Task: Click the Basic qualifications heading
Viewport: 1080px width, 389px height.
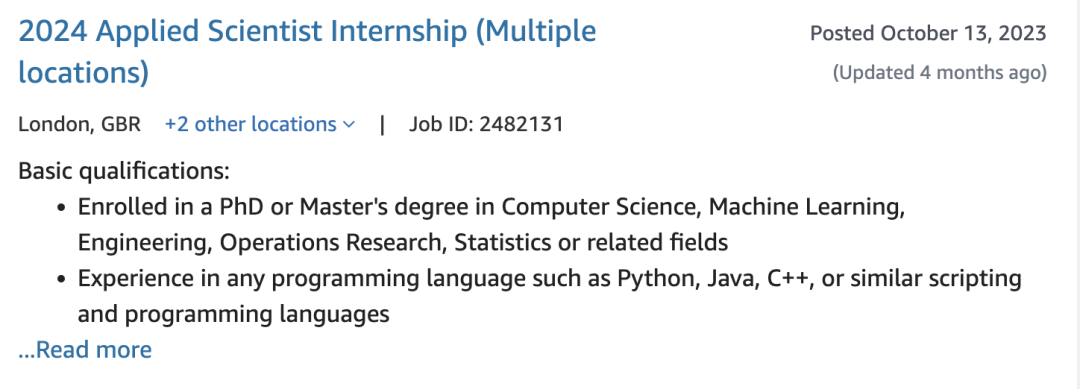Action: (x=124, y=171)
